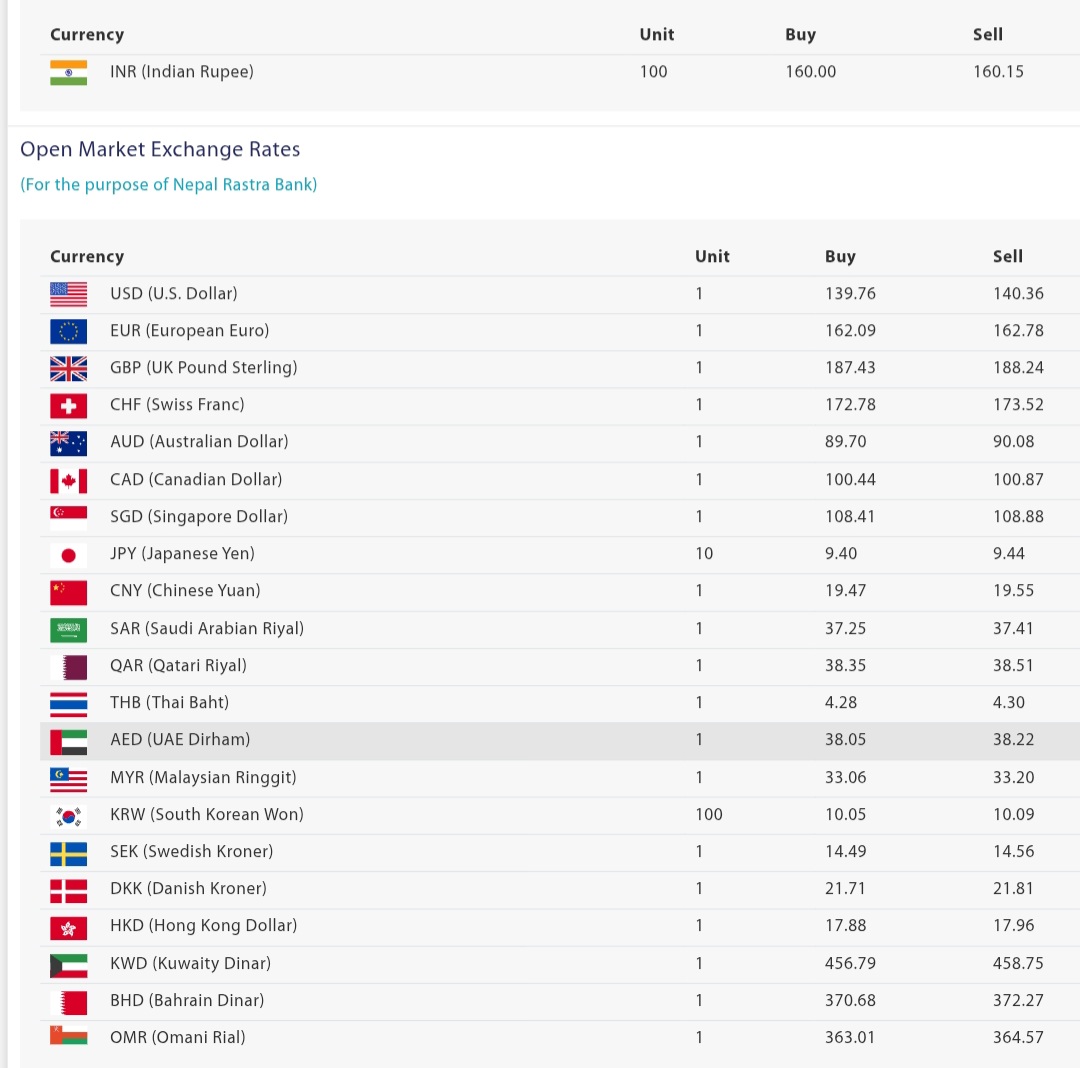Click the Kuwait flag icon
Viewport: 1080px width, 1068px height.
[68, 964]
